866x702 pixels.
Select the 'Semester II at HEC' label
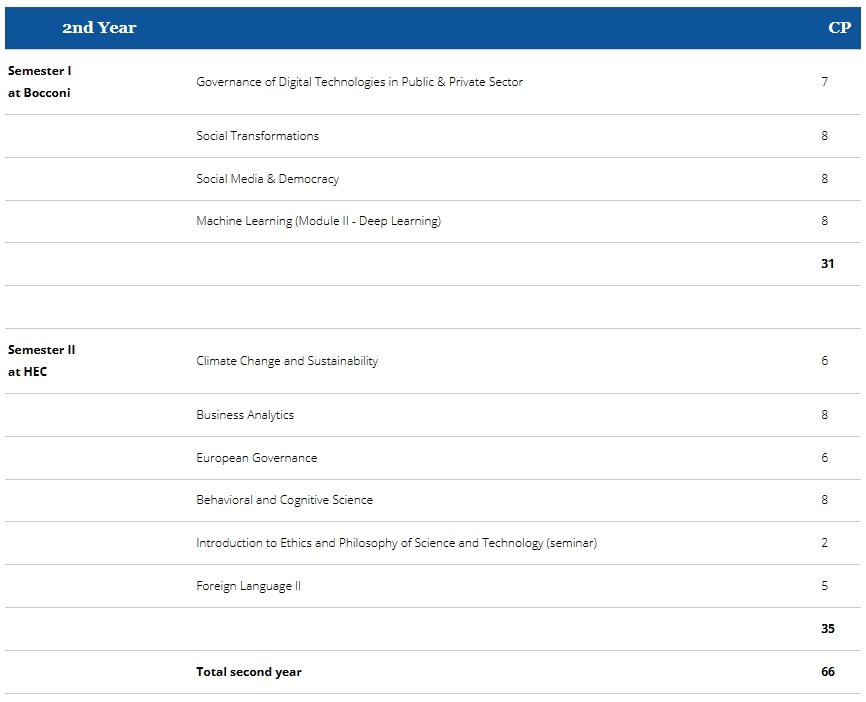click(41, 361)
